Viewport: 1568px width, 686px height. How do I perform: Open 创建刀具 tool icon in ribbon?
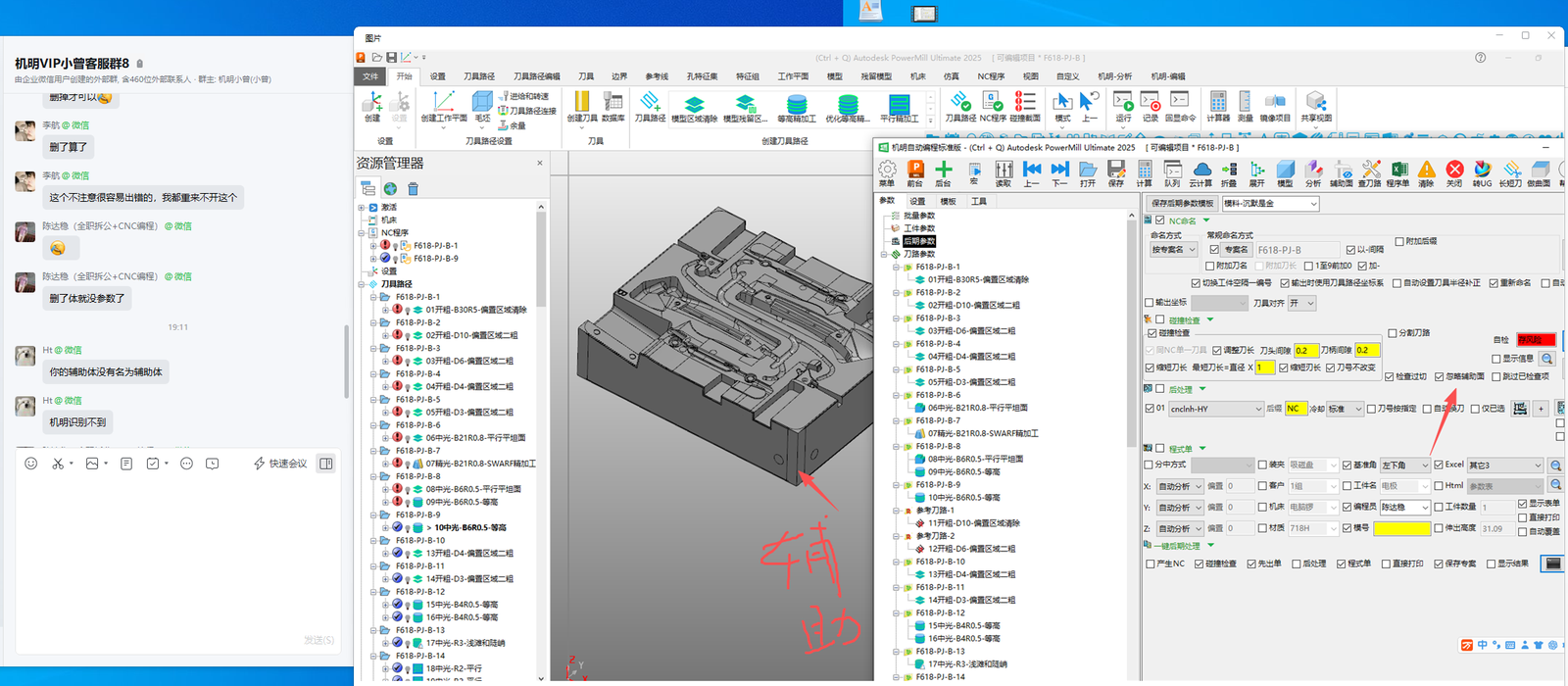click(x=581, y=101)
